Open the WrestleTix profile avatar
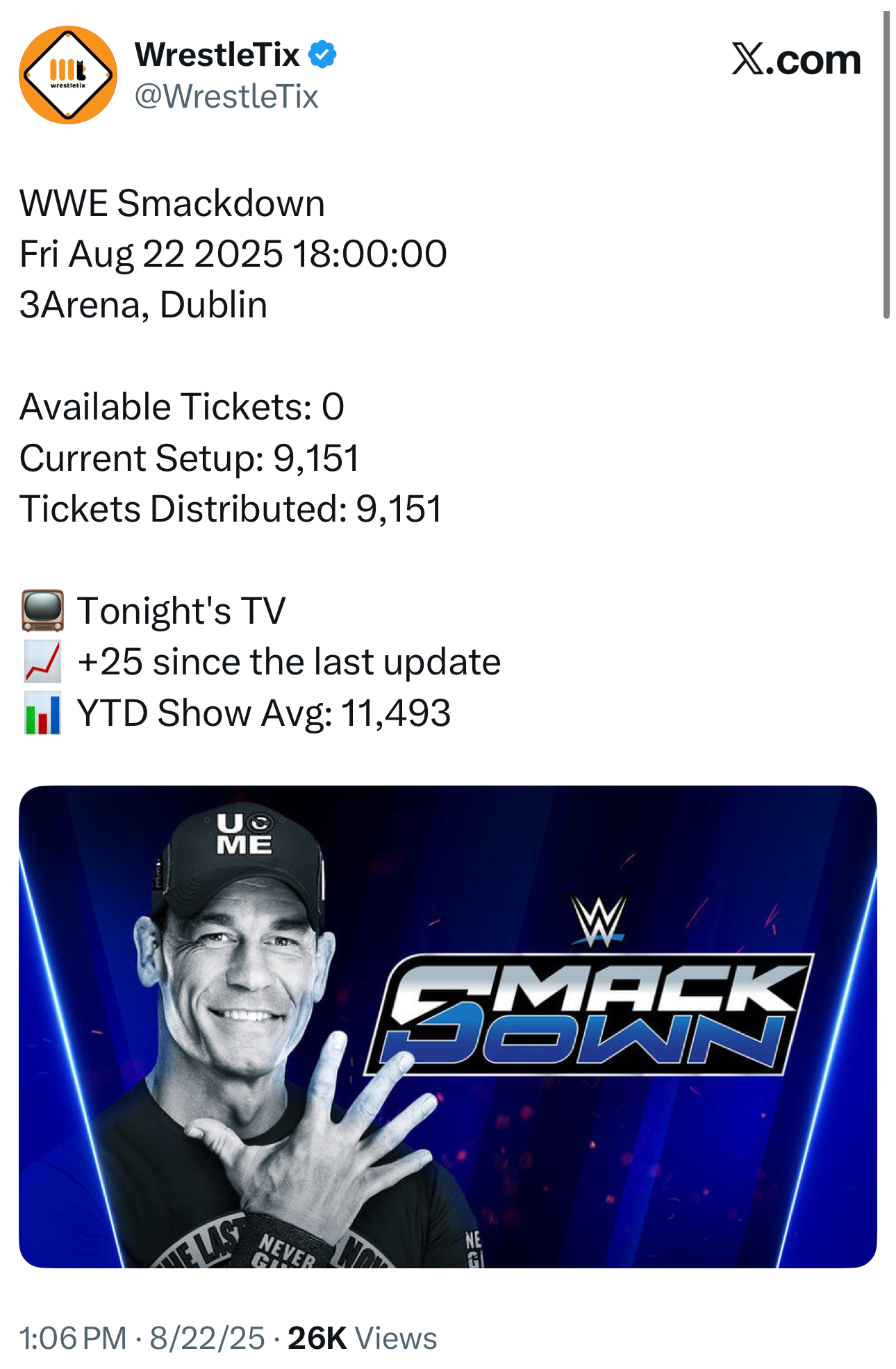 [68, 74]
